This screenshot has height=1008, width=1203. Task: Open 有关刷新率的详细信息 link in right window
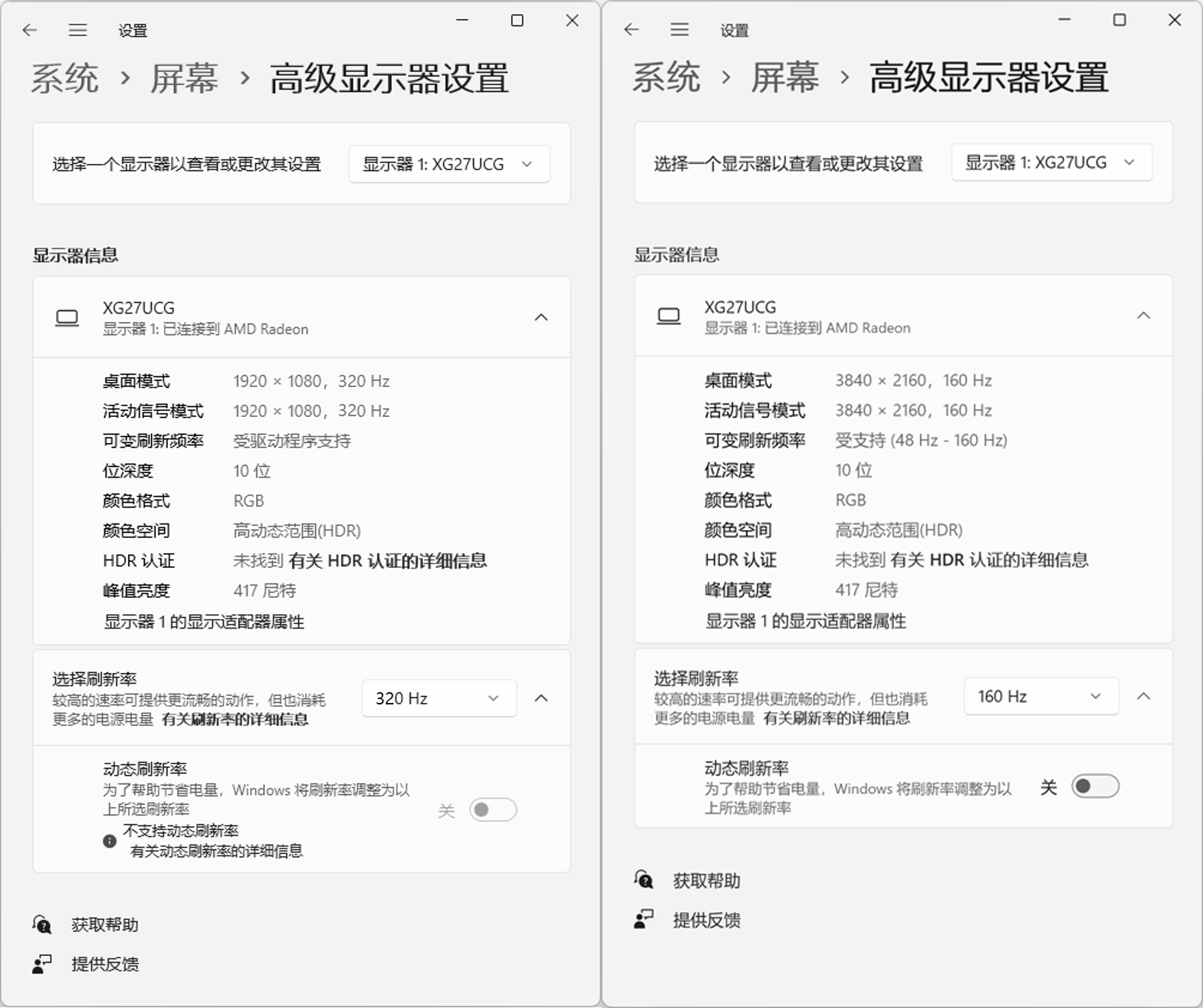point(837,718)
